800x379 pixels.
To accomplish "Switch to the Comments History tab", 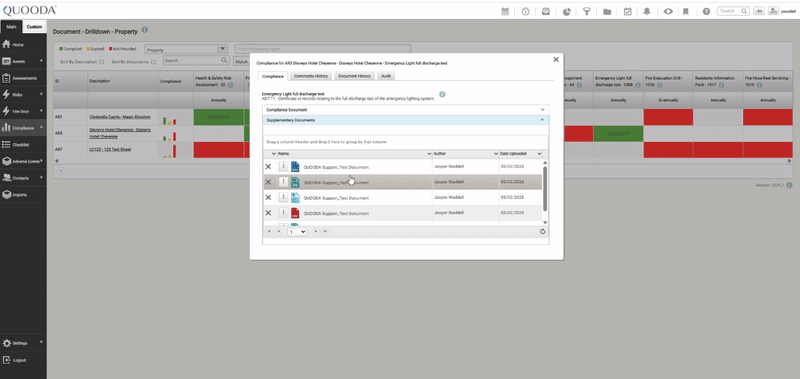I will [311, 76].
